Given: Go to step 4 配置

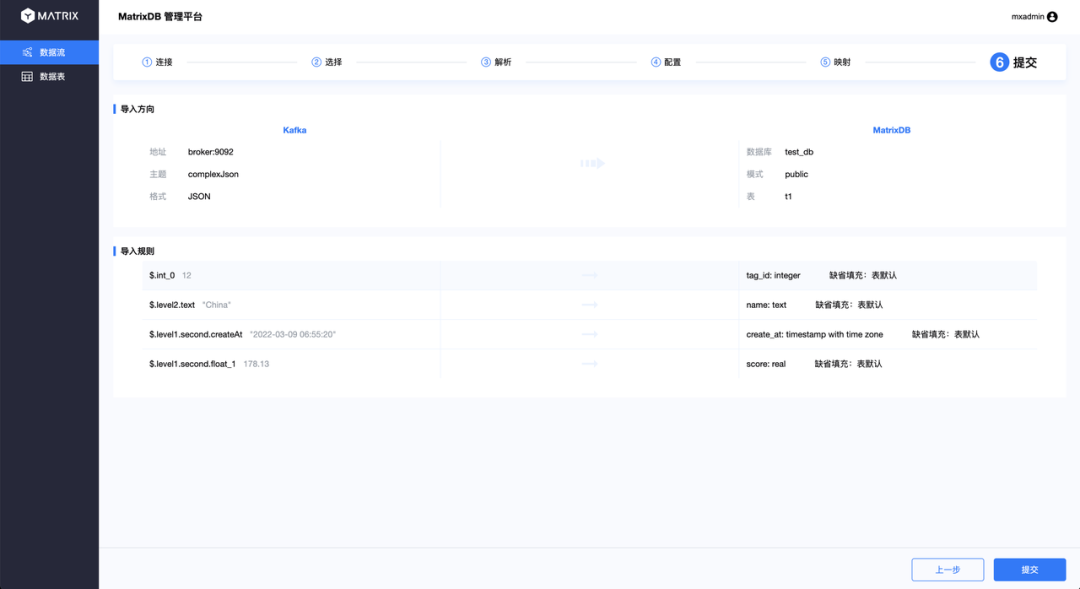Looking at the screenshot, I should click(x=665, y=62).
